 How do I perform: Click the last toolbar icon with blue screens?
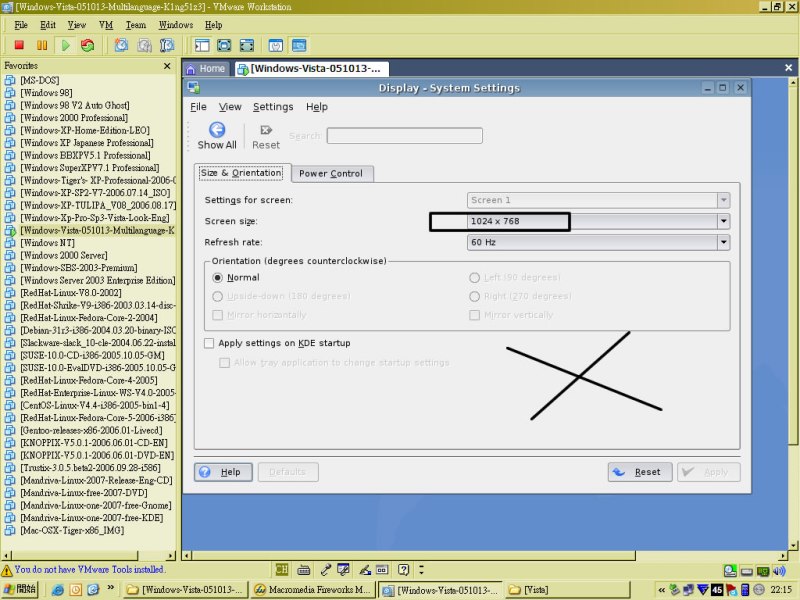[x=299, y=45]
